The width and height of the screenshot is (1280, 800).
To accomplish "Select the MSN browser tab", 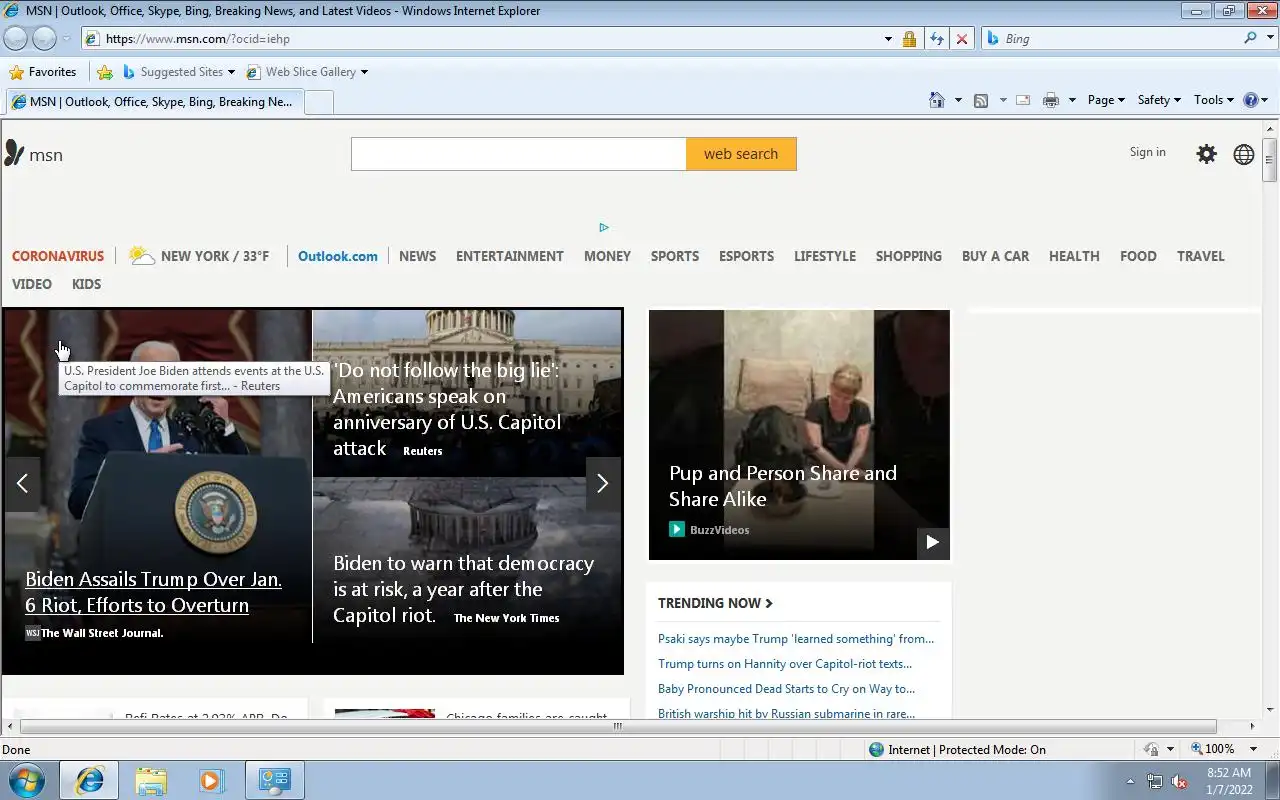I will click(x=153, y=102).
